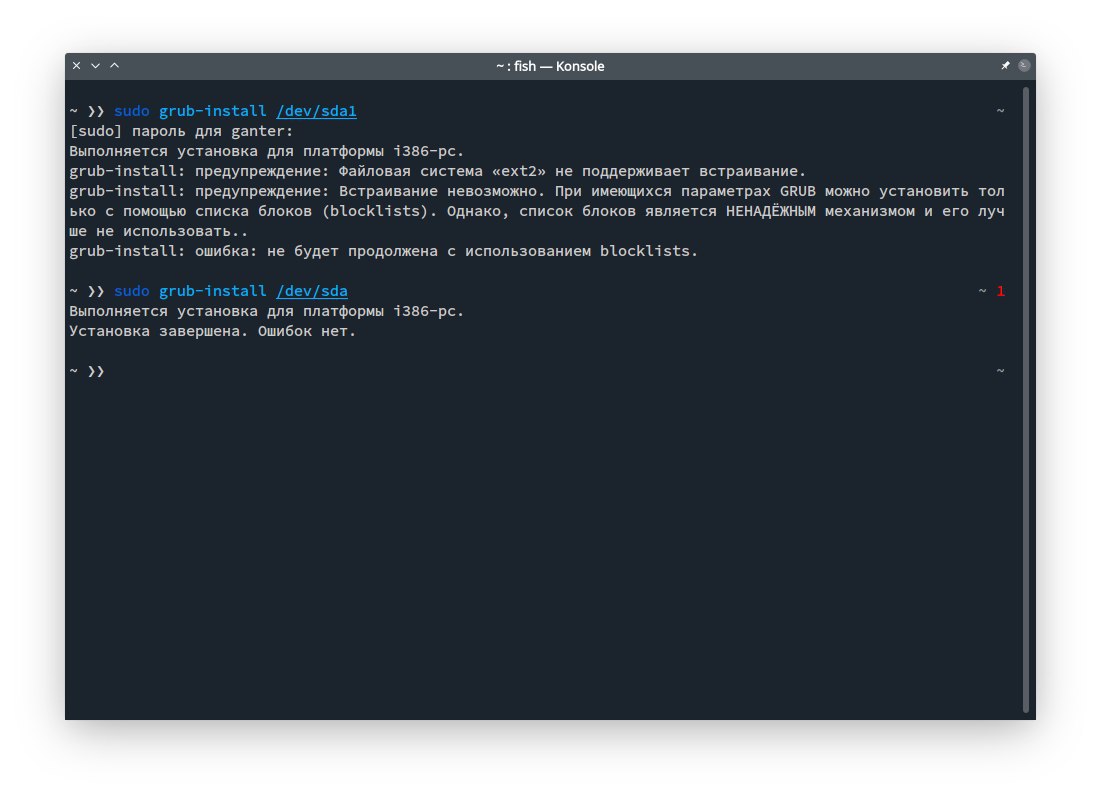
Task: Click 'ше не использовать..' line
Action: 159,231
